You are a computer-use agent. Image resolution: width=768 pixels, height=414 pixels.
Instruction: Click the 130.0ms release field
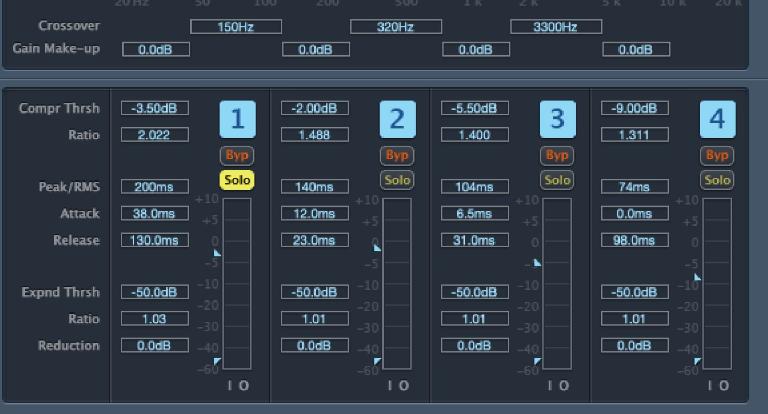155,240
